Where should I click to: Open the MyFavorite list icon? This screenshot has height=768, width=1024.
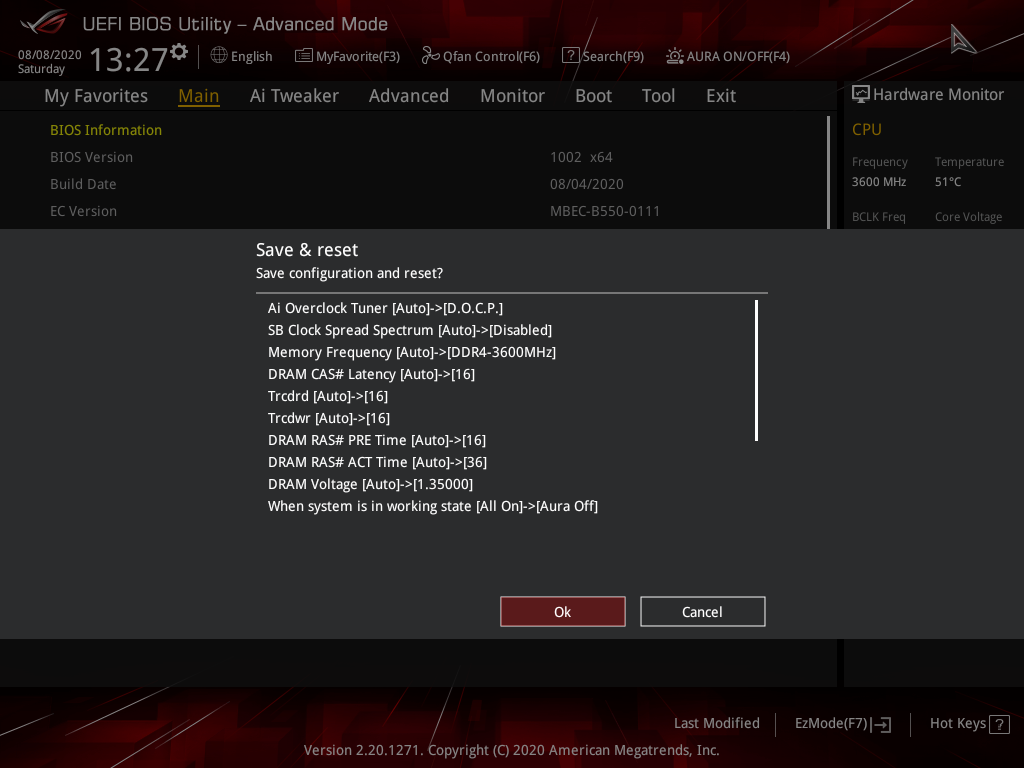(x=304, y=56)
